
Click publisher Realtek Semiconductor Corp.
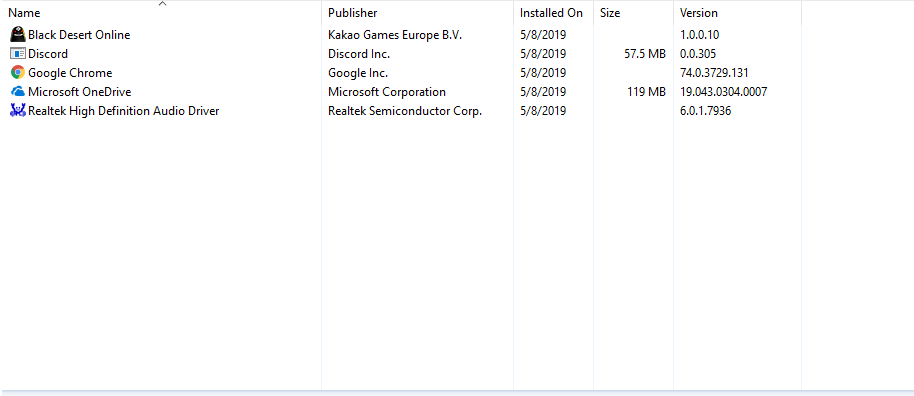[405, 111]
